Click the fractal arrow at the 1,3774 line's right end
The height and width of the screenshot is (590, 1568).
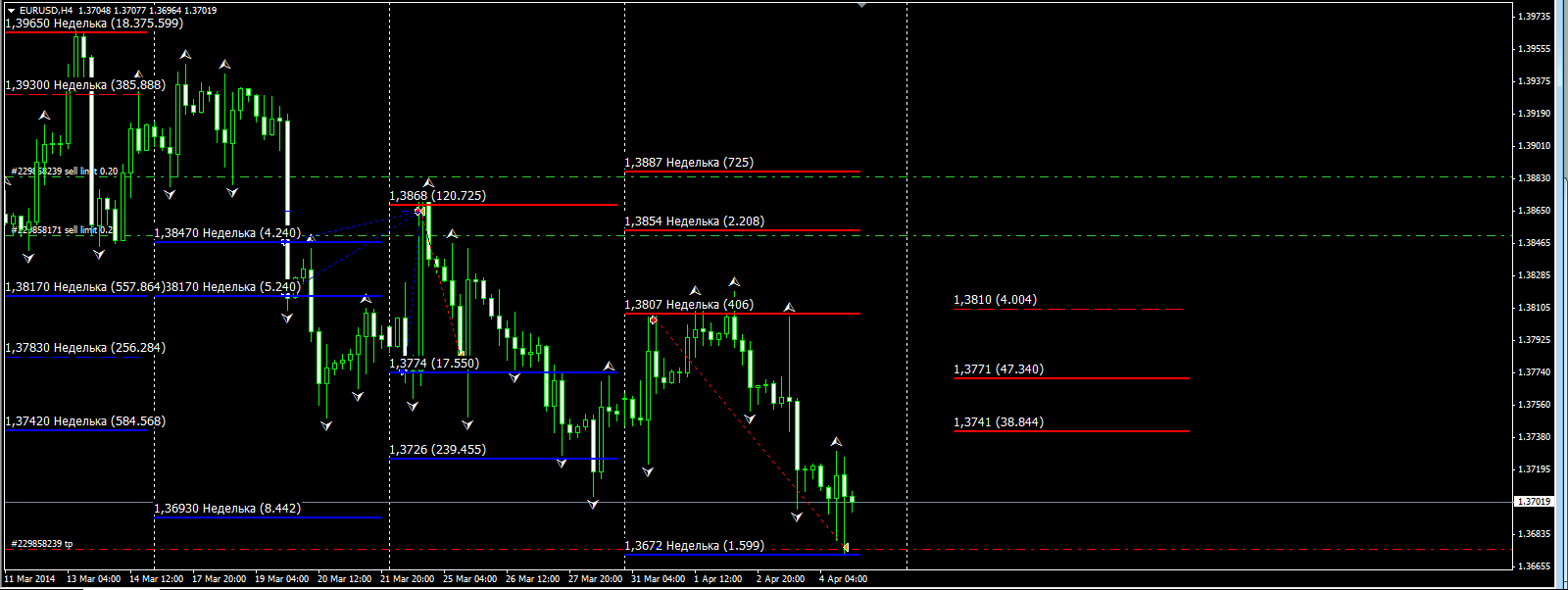[x=609, y=367]
